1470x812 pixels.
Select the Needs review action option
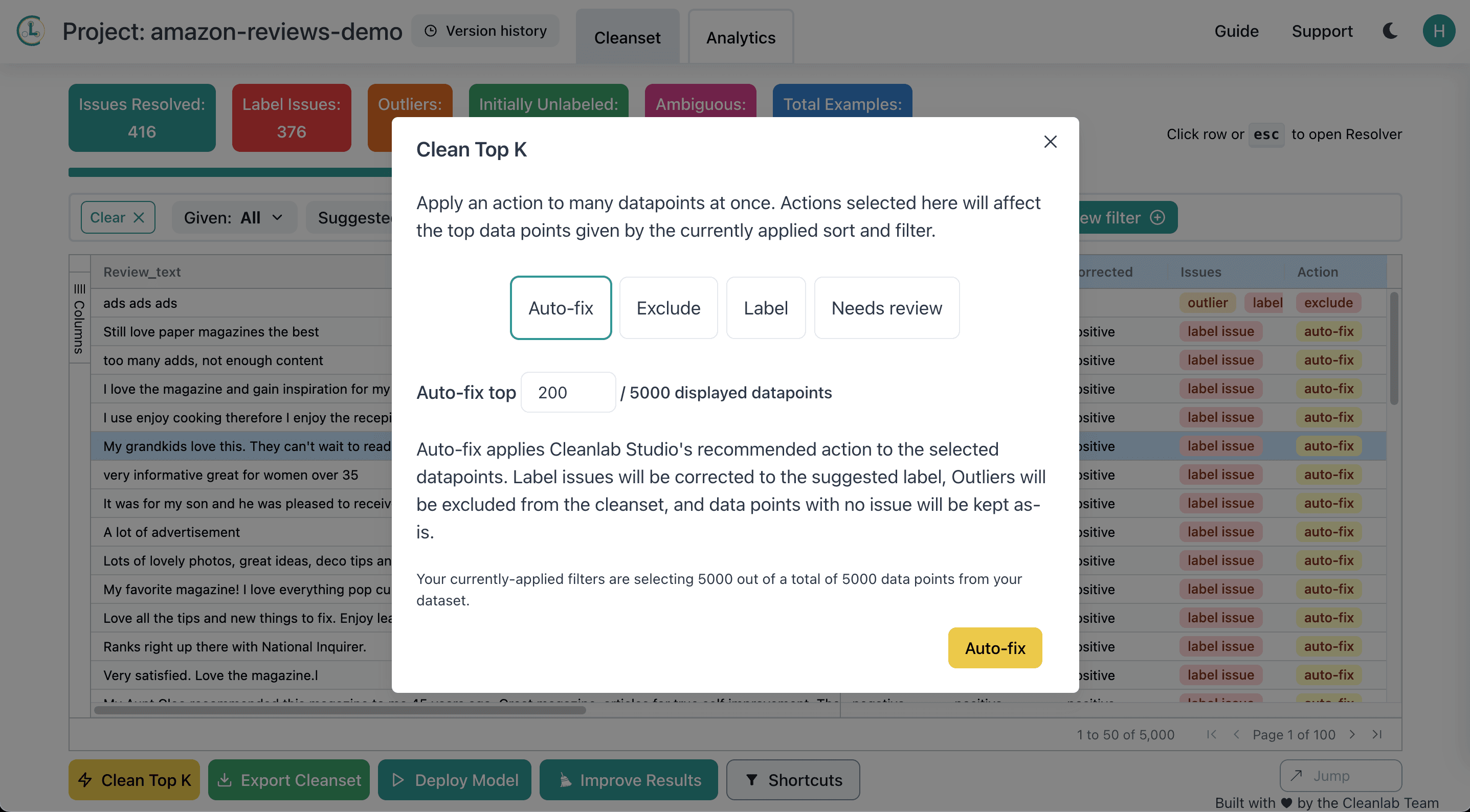click(886, 308)
